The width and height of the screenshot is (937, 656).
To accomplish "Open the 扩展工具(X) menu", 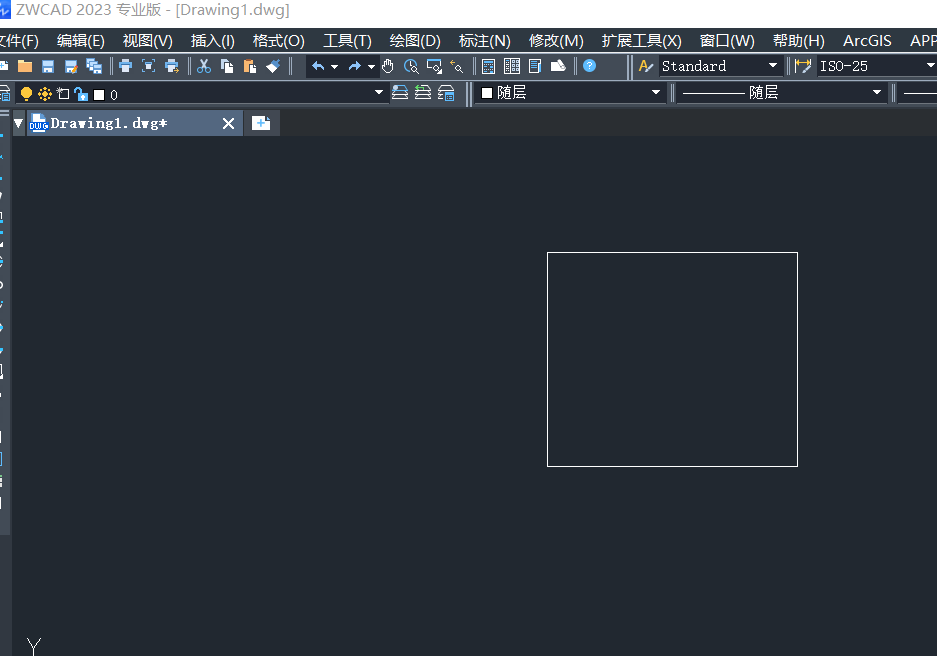I will tap(641, 41).
